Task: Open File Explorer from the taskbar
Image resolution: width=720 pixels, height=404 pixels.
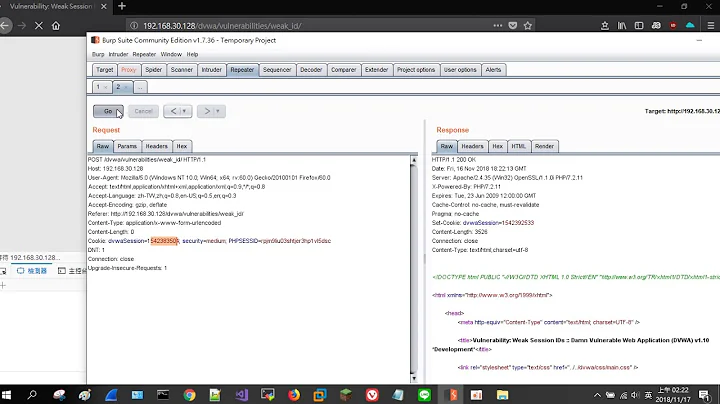Action: point(502,395)
